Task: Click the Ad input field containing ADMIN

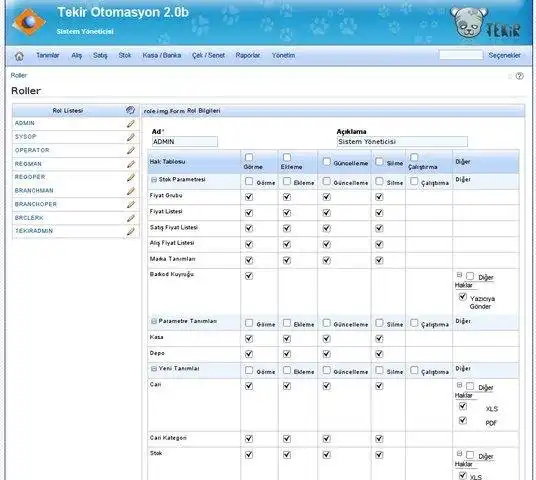Action: (185, 142)
